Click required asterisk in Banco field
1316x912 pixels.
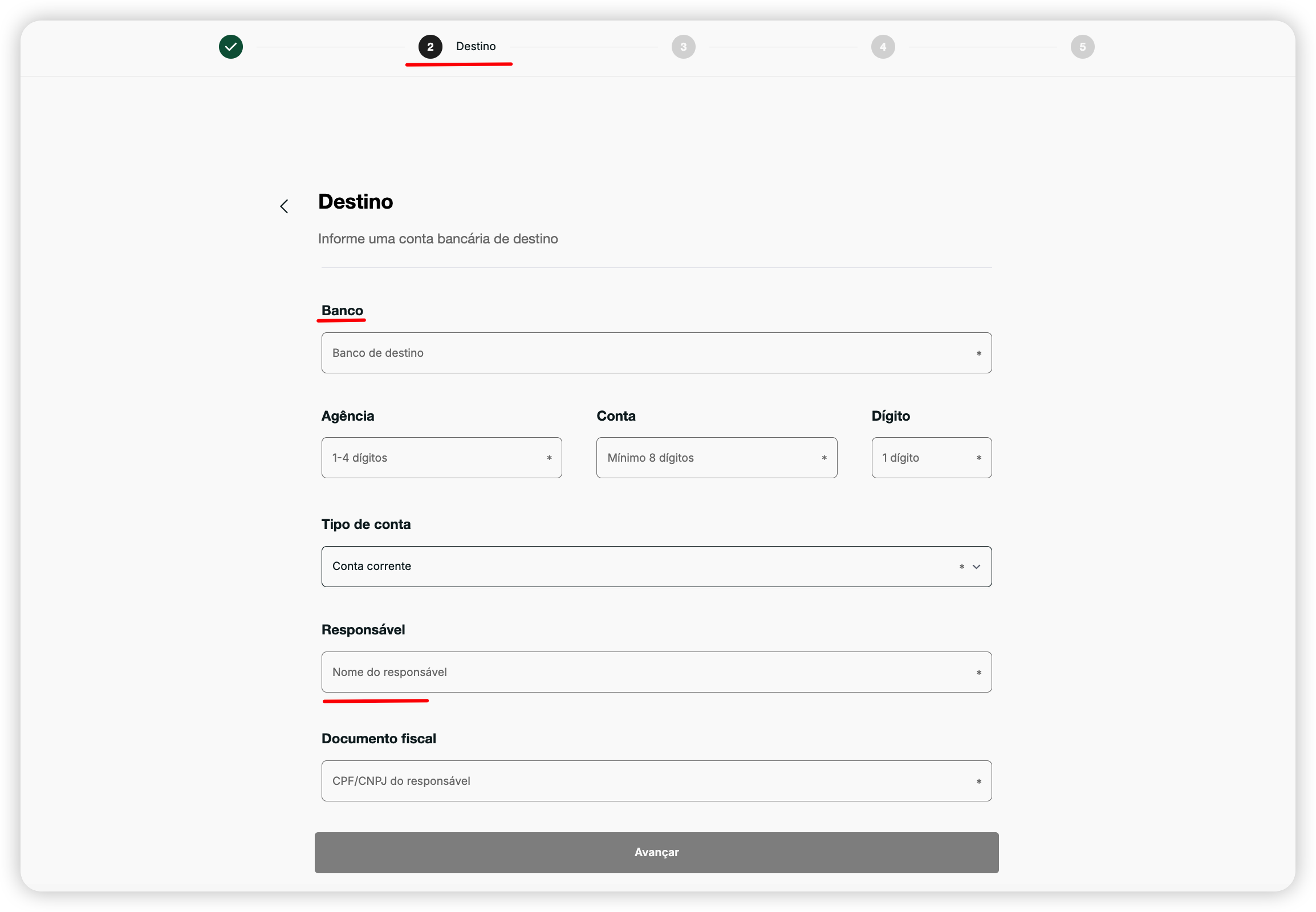(978, 354)
